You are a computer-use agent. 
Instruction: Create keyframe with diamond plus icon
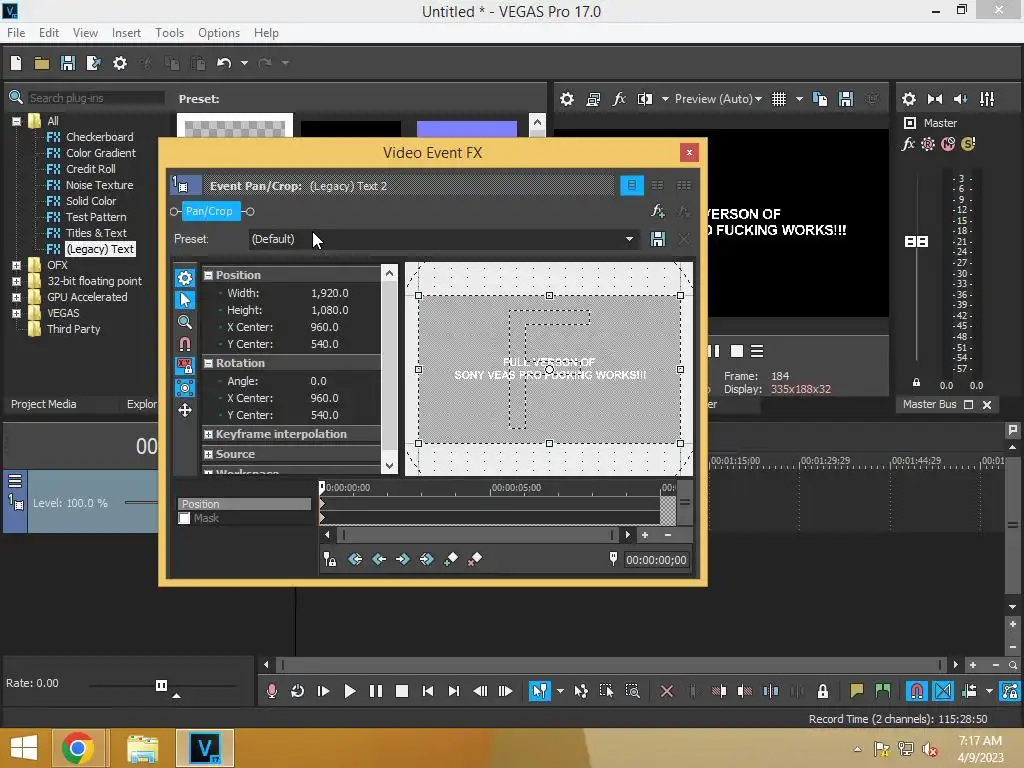pyautogui.click(x=451, y=559)
